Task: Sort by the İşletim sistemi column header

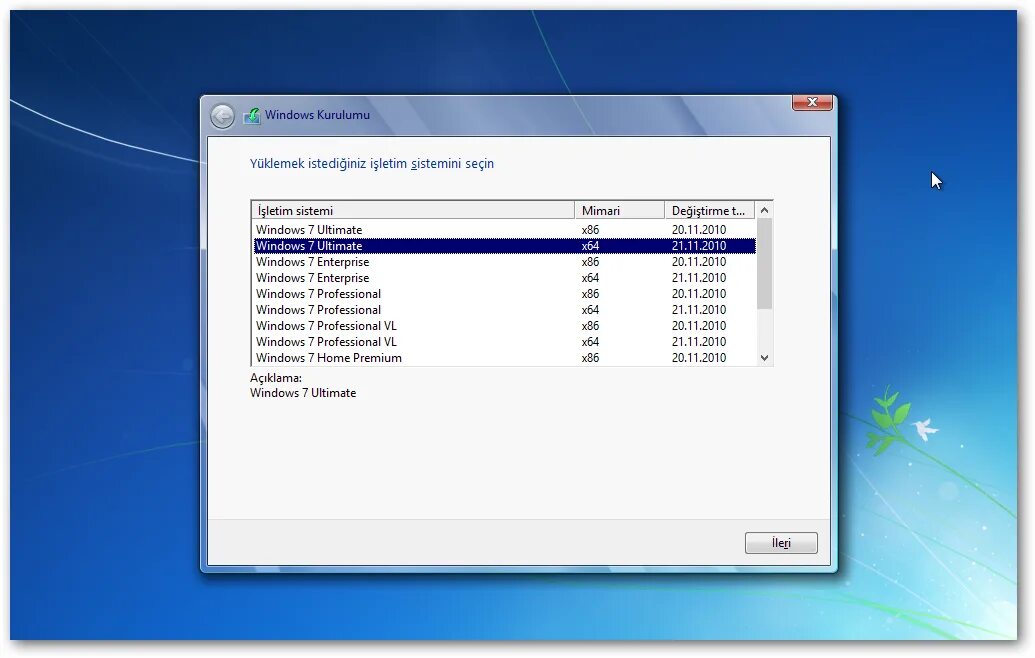Action: coord(413,211)
